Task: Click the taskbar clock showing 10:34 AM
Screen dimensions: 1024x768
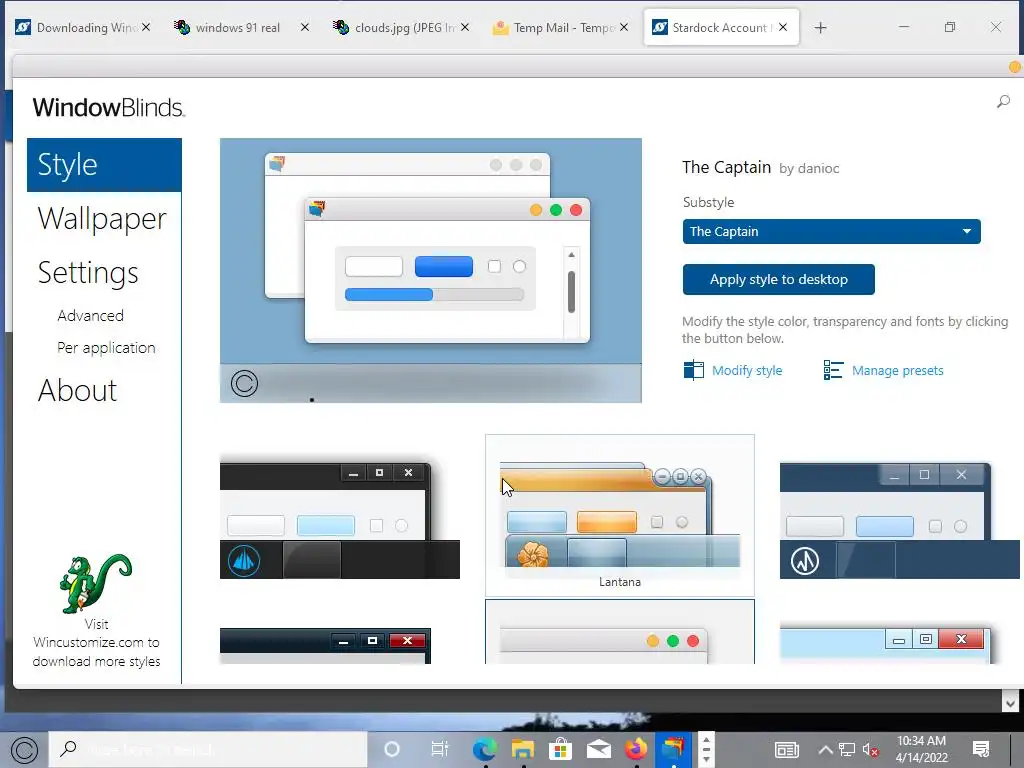Action: coord(921,749)
